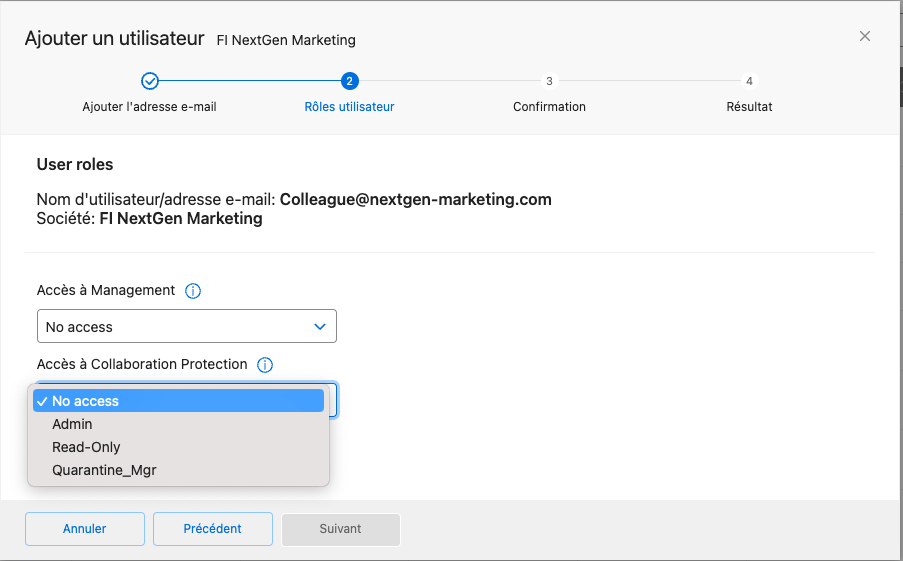Expand the Accès à Management dropdown chevron
The image size is (903, 561).
[x=320, y=327]
